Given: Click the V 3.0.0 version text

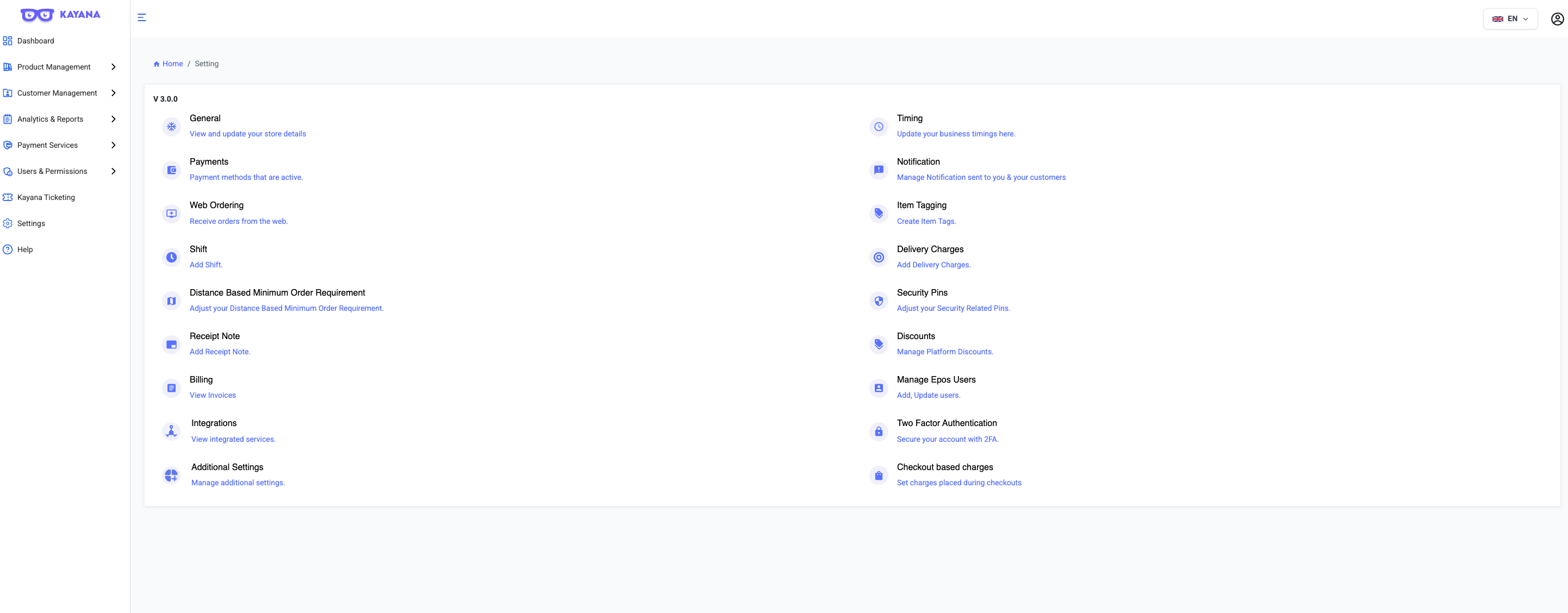Looking at the screenshot, I should 166,99.
